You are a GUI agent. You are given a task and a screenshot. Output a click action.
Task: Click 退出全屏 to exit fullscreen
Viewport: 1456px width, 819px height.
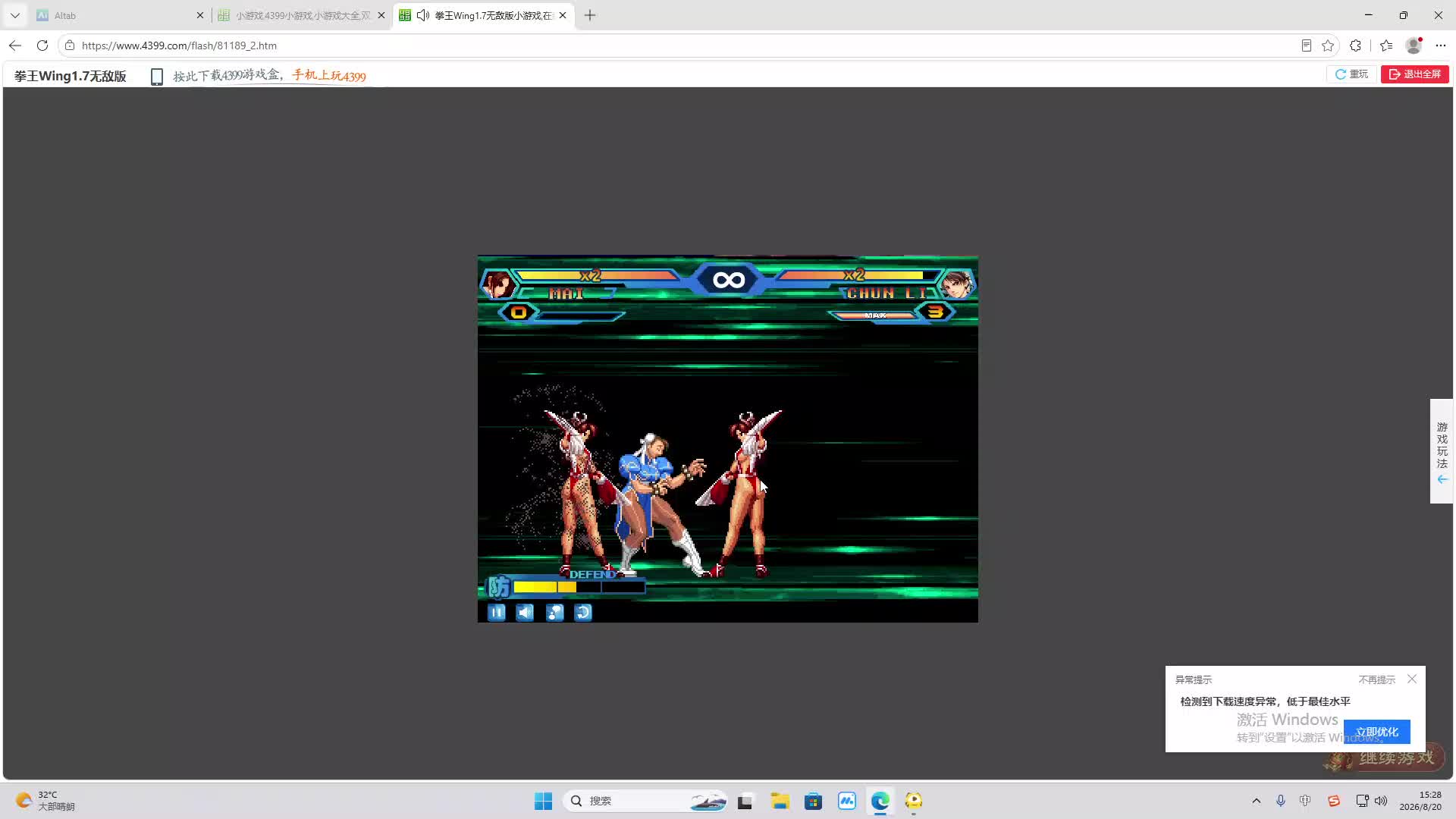pyautogui.click(x=1415, y=74)
